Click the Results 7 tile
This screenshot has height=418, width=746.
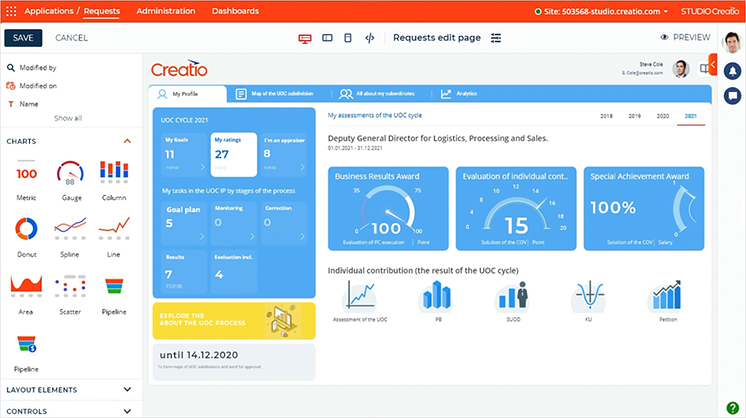pyautogui.click(x=184, y=272)
